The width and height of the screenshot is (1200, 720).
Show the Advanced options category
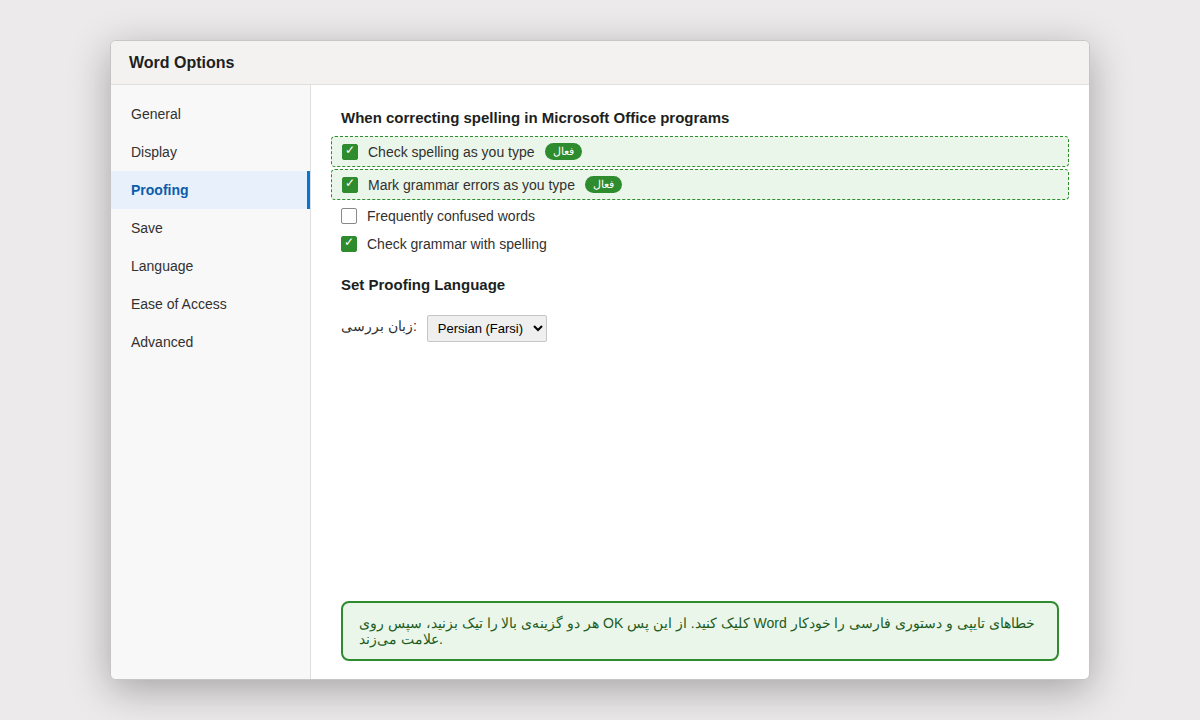click(x=210, y=342)
